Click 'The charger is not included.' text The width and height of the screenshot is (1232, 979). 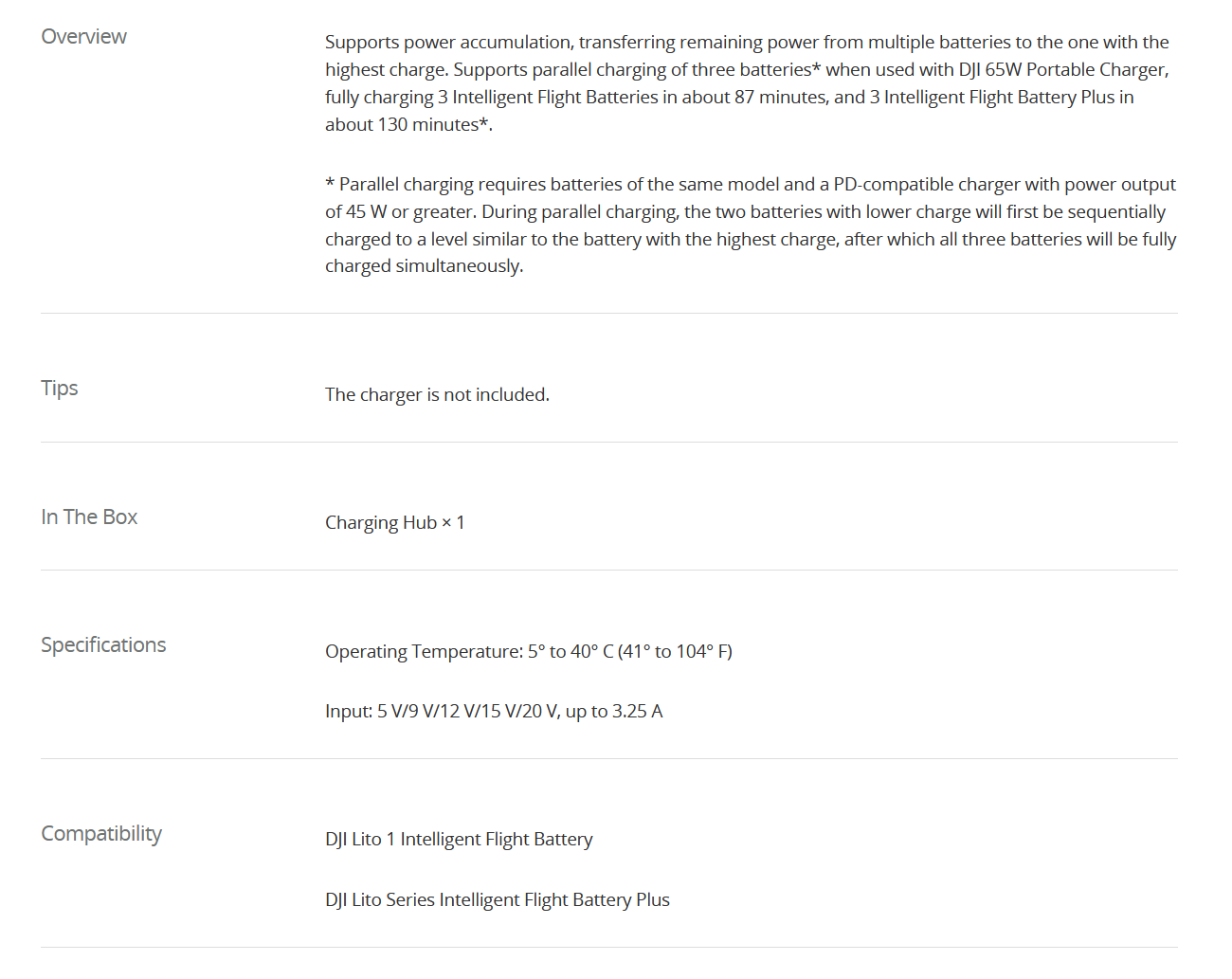[x=437, y=394]
